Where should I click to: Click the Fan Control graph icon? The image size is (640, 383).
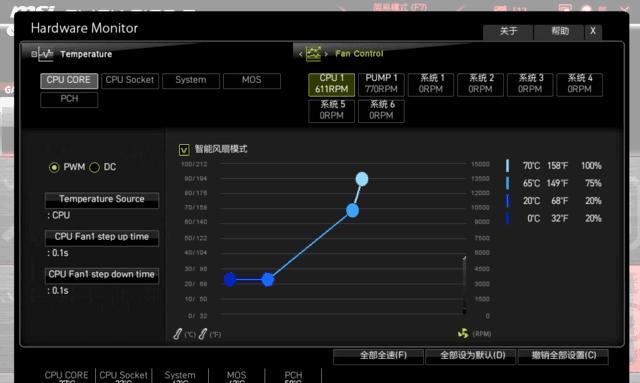pos(313,53)
